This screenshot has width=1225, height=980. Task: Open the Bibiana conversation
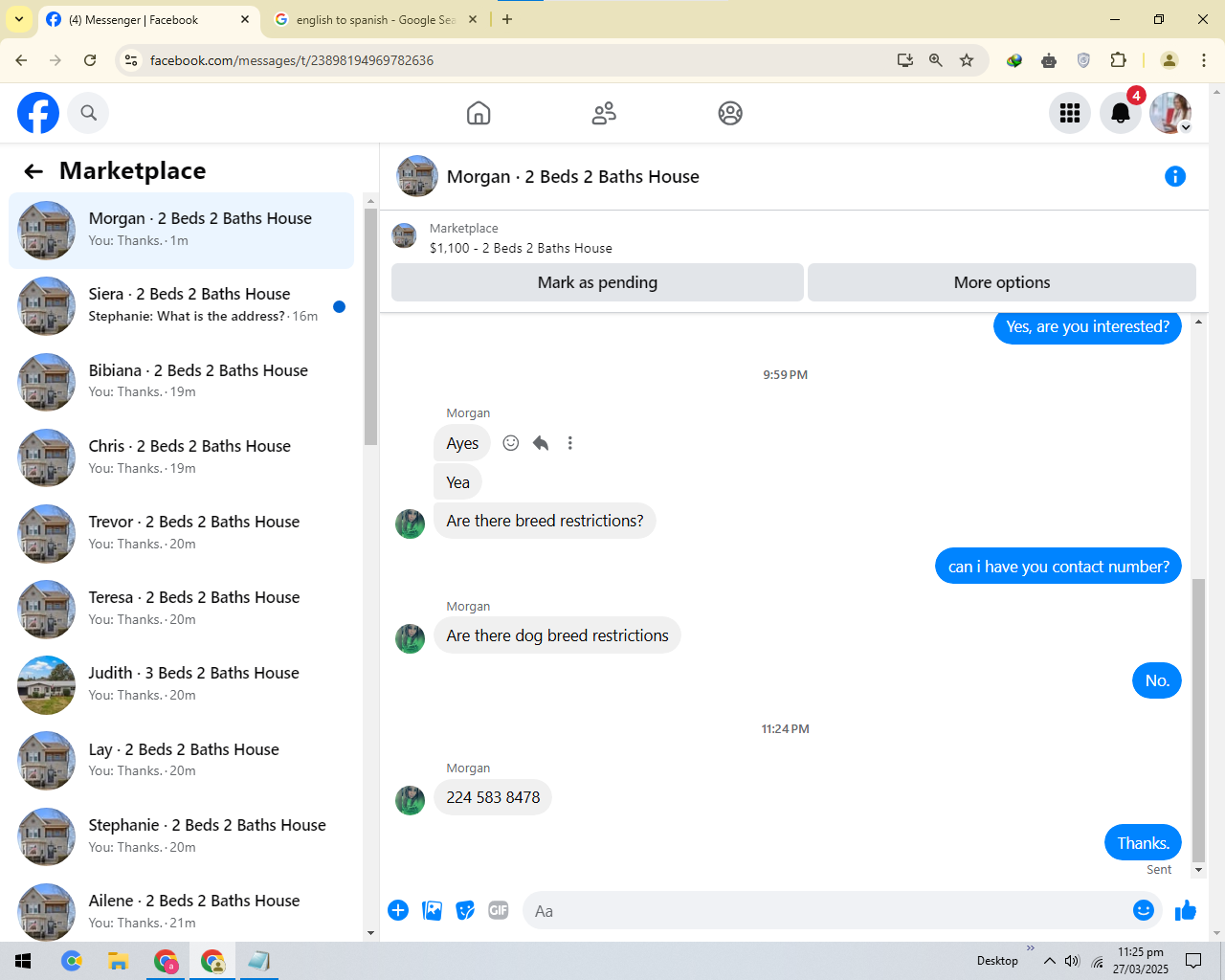[182, 382]
